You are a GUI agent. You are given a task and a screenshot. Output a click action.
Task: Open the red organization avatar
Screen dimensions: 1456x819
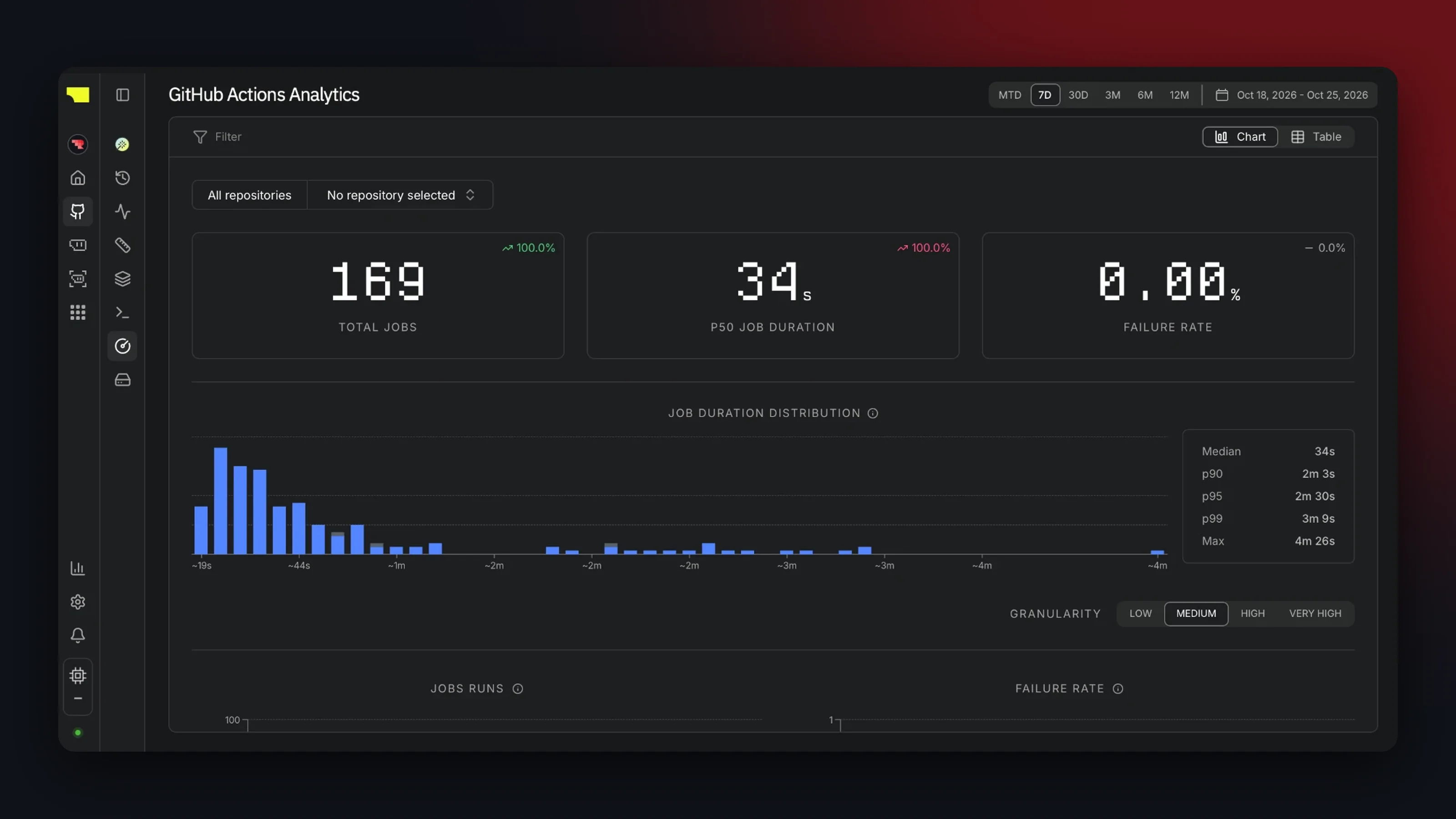pyautogui.click(x=78, y=144)
